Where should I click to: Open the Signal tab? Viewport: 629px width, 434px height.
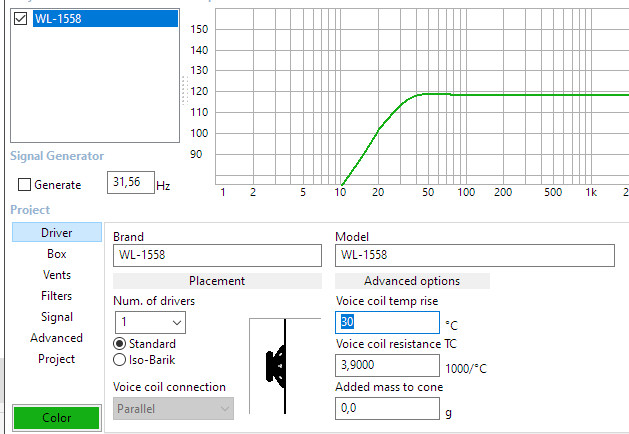[x=57, y=317]
